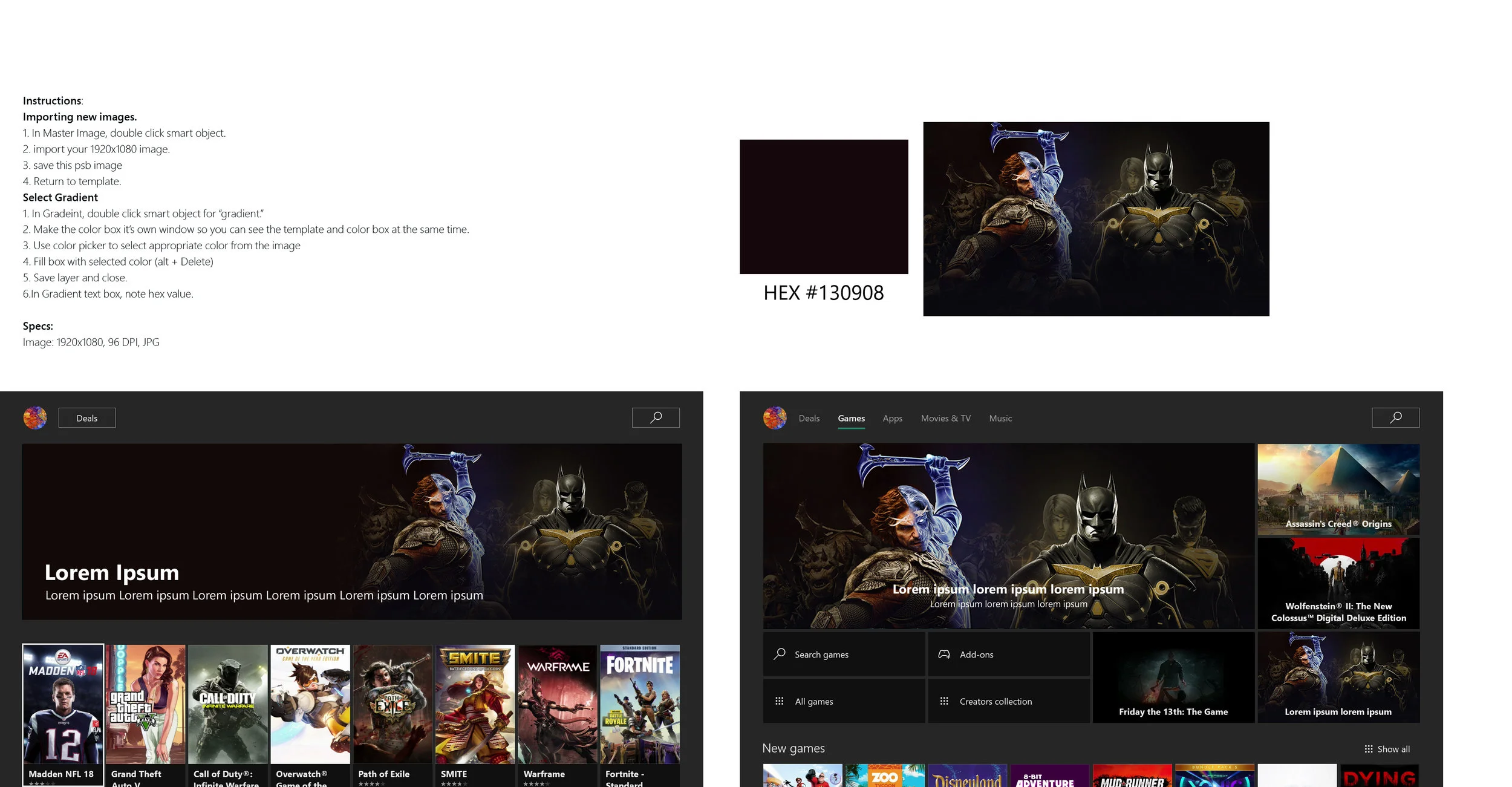Click the Lorem Ipsum hero banner in left mockup
The width and height of the screenshot is (1512, 787).
(x=352, y=532)
